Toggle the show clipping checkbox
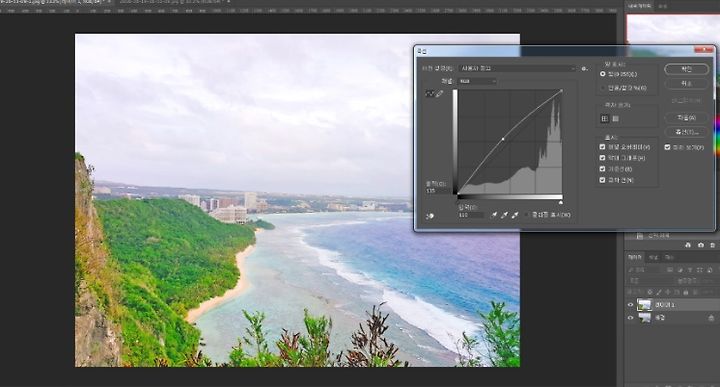Viewport: 720px width, 387px height. [x=527, y=215]
